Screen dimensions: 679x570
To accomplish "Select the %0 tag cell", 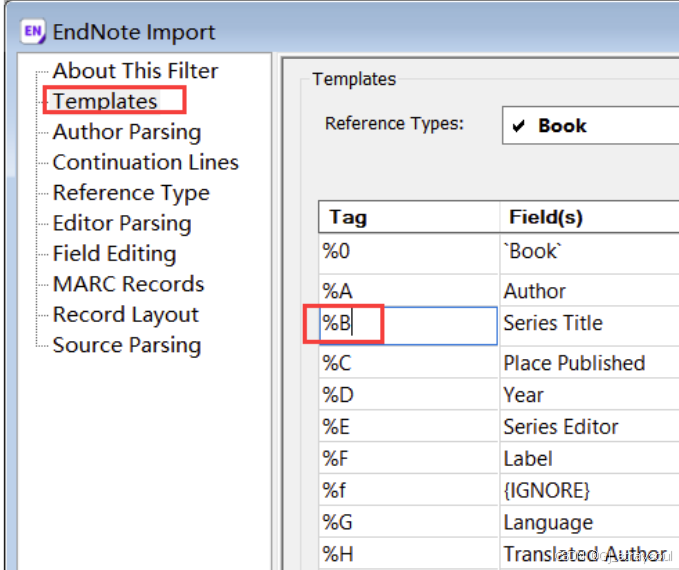I will 408,253.
